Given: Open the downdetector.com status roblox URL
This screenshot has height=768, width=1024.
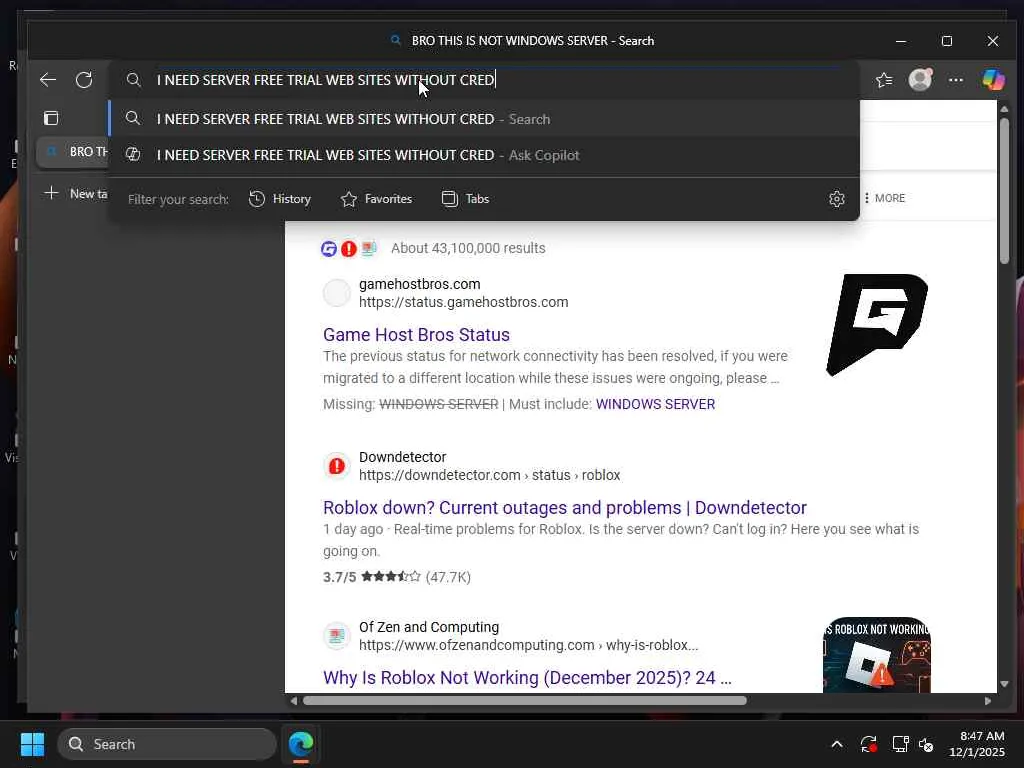Looking at the screenshot, I should point(489,475).
